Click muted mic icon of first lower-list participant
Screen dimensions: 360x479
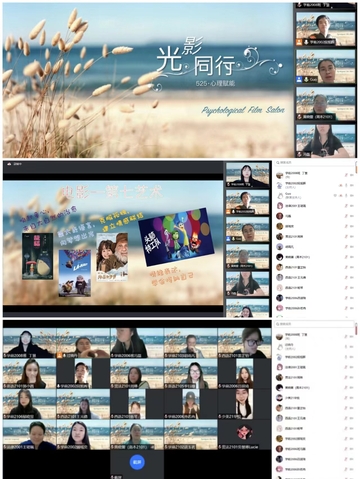[346, 336]
